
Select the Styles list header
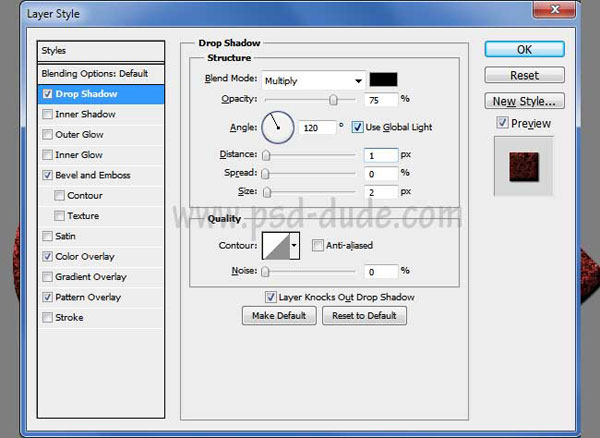click(101, 51)
